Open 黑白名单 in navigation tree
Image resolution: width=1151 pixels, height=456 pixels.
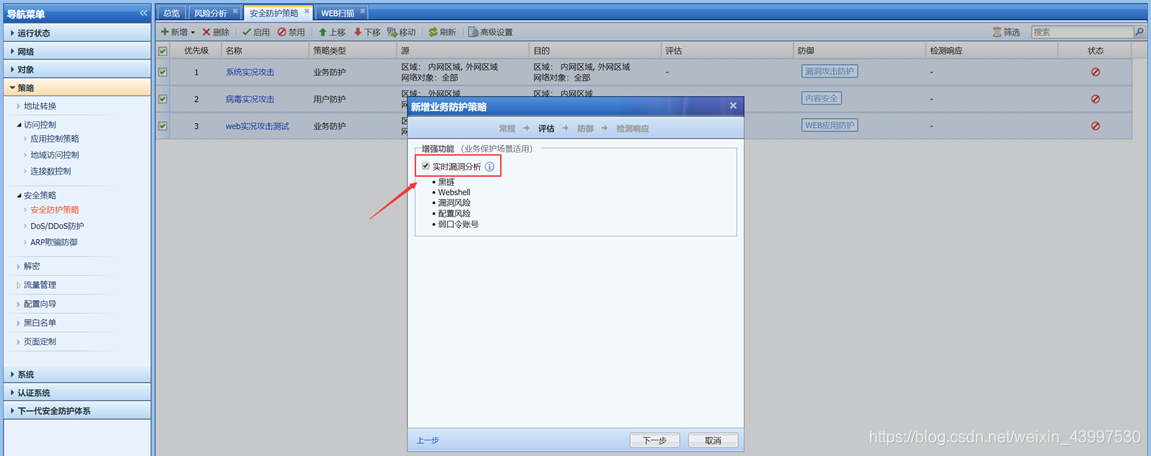pyautogui.click(x=40, y=322)
